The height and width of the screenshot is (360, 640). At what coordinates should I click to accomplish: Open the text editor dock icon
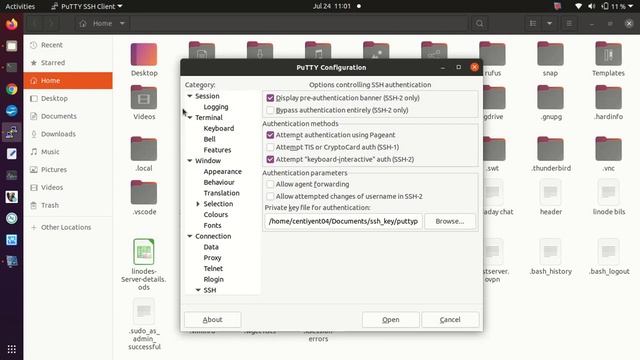point(11,154)
